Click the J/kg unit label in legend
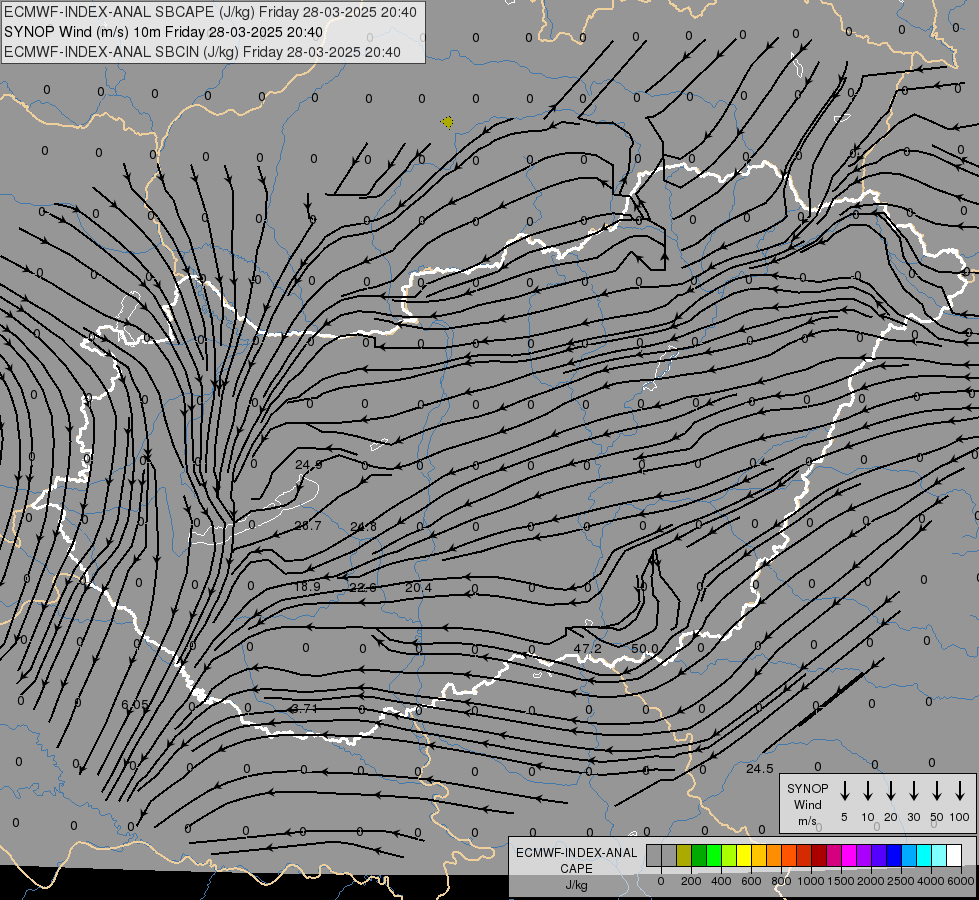This screenshot has width=979, height=900. coord(576,885)
